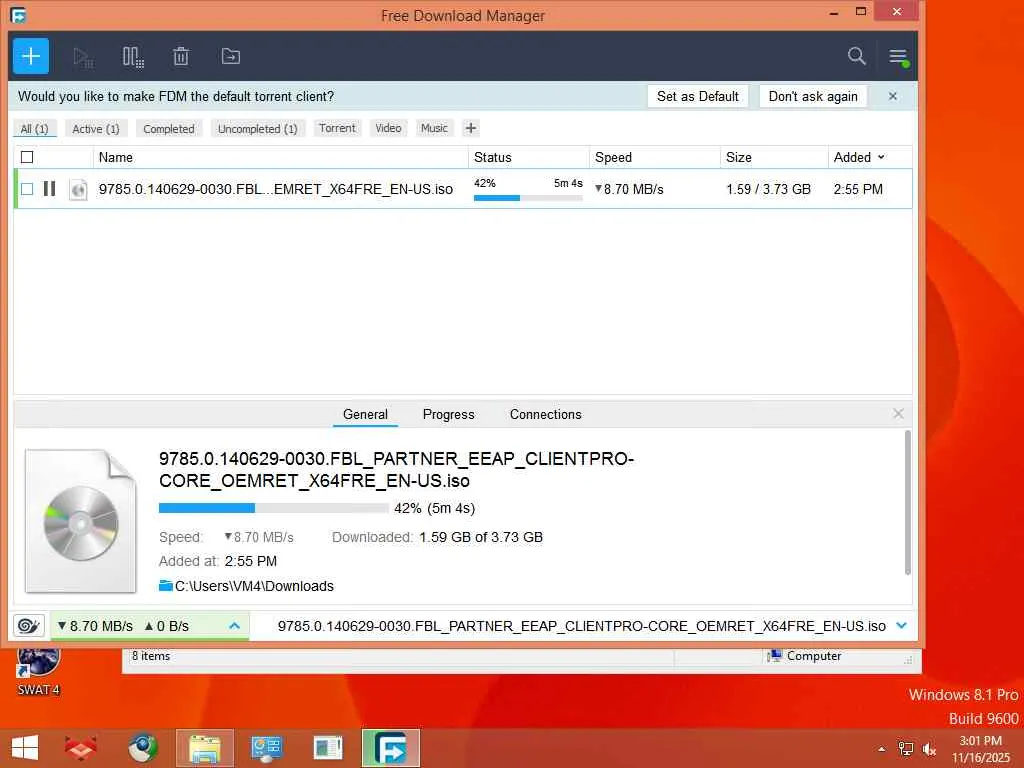Click the details panel vertical scrollbar

click(908, 503)
